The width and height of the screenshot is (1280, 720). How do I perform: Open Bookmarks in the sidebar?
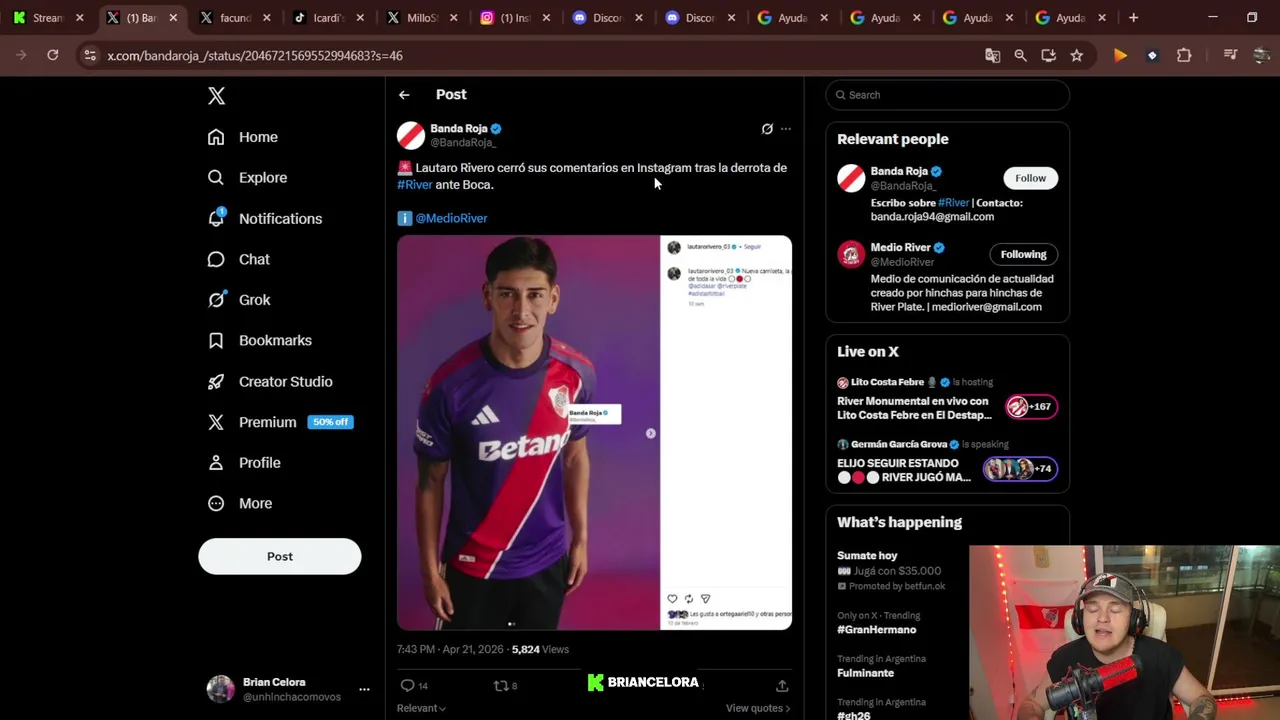click(260, 341)
